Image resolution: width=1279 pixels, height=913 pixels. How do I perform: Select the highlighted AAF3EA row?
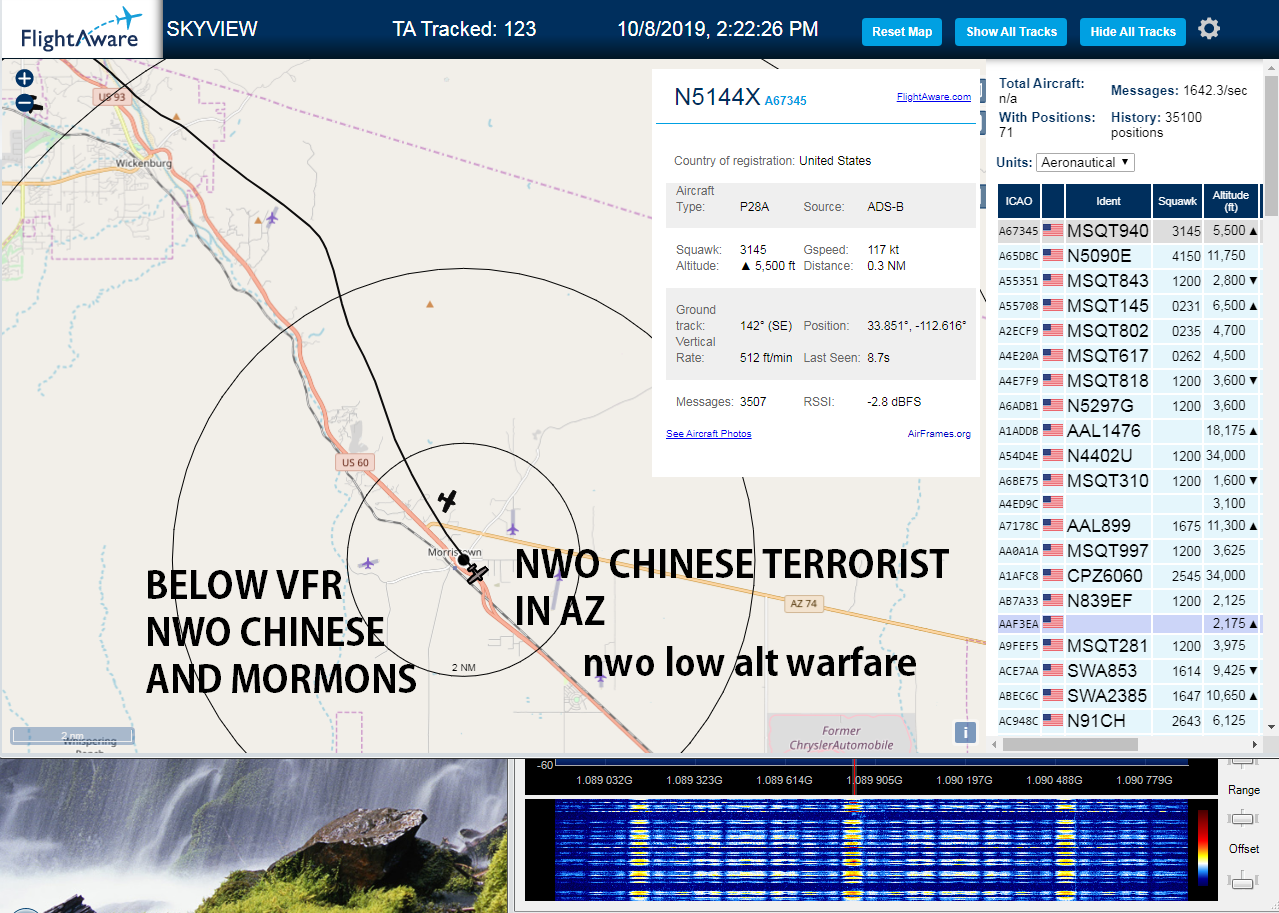tap(1128, 623)
